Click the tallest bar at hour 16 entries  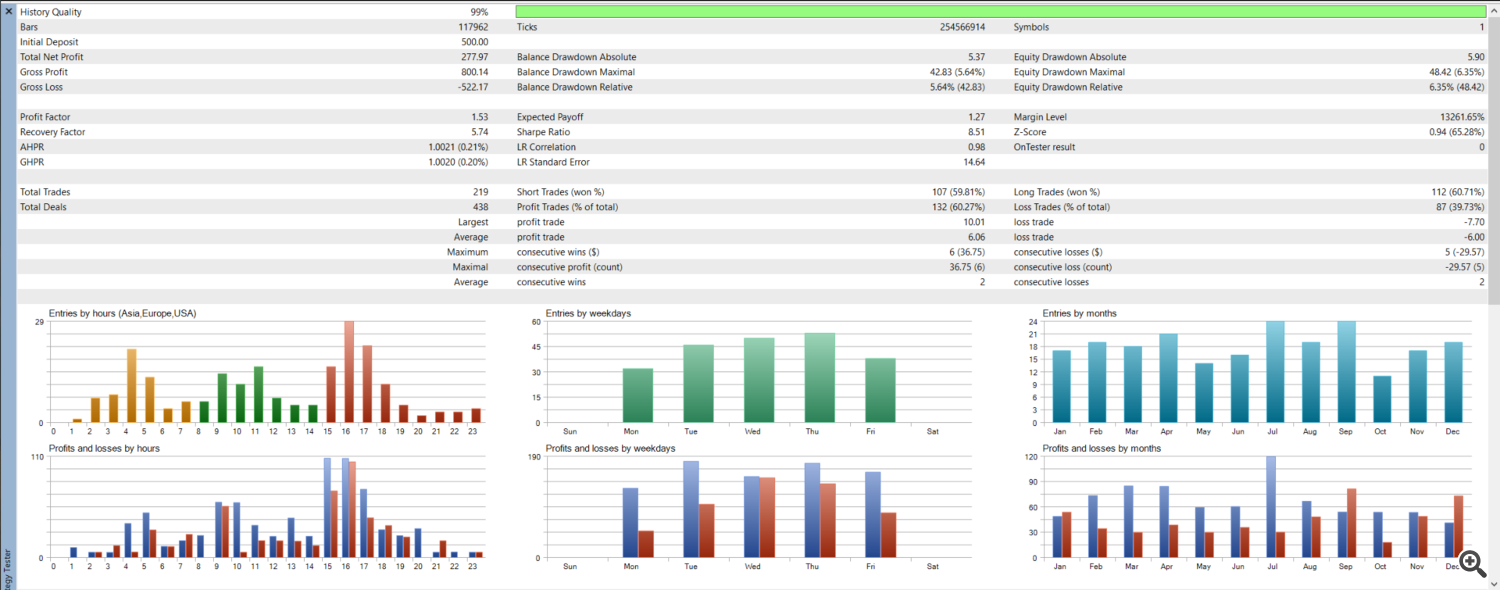[349, 372]
